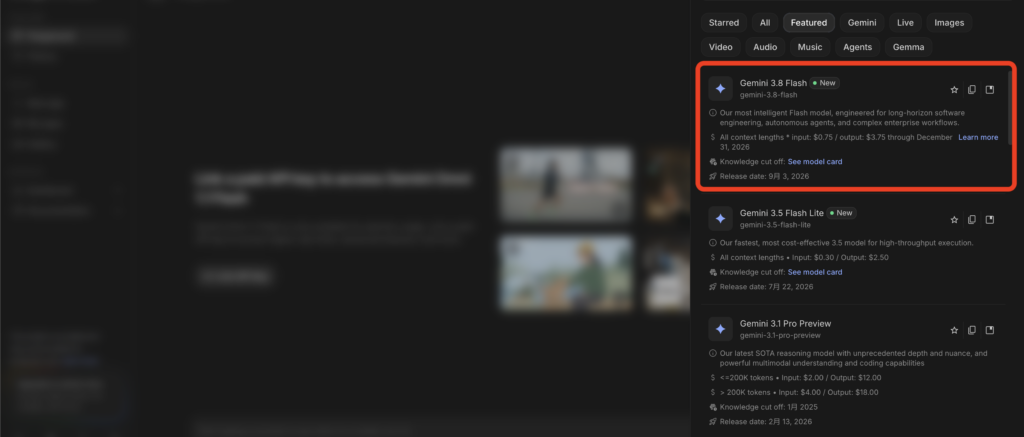This screenshot has width=1024, height=437.
Task: Star the Gemini 3.8 Flash model
Action: (x=954, y=89)
